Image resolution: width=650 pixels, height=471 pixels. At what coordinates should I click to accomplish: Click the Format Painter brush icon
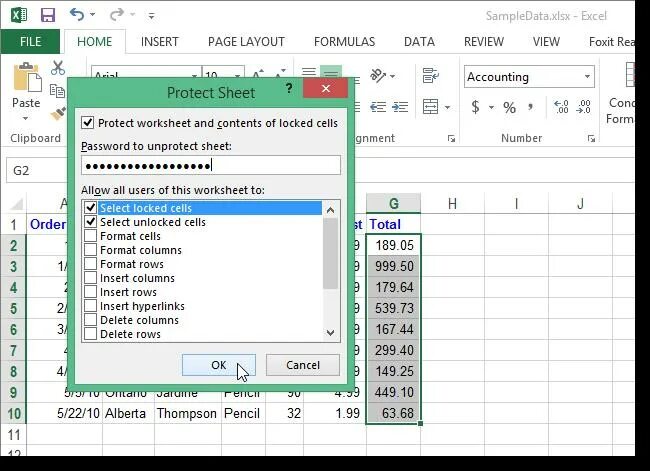coord(58,113)
